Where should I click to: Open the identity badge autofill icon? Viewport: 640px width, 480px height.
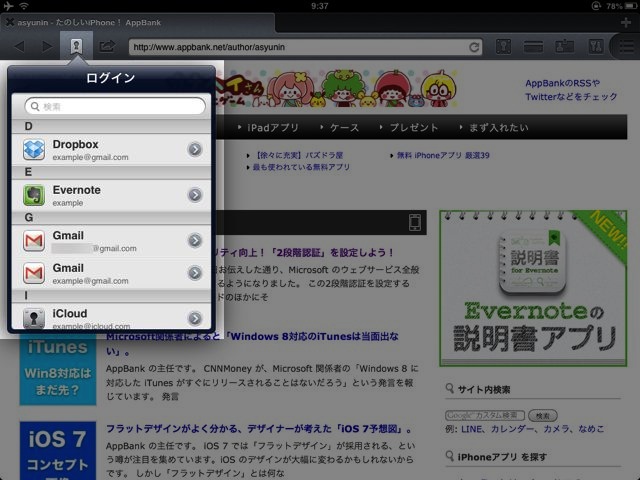point(564,47)
